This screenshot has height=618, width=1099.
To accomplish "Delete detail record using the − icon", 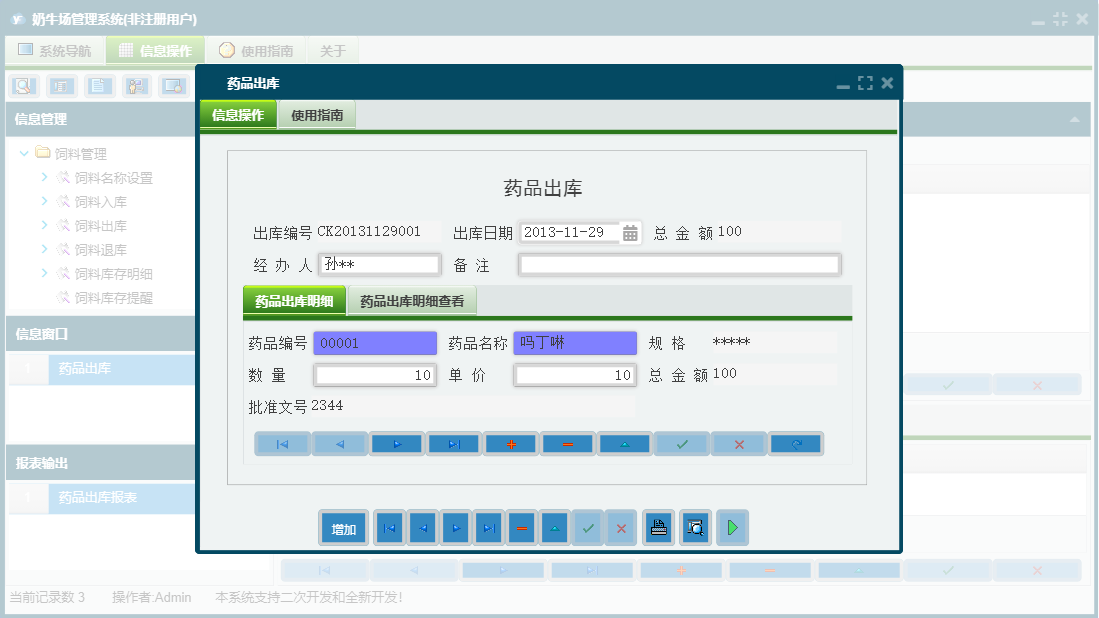I will 567,443.
